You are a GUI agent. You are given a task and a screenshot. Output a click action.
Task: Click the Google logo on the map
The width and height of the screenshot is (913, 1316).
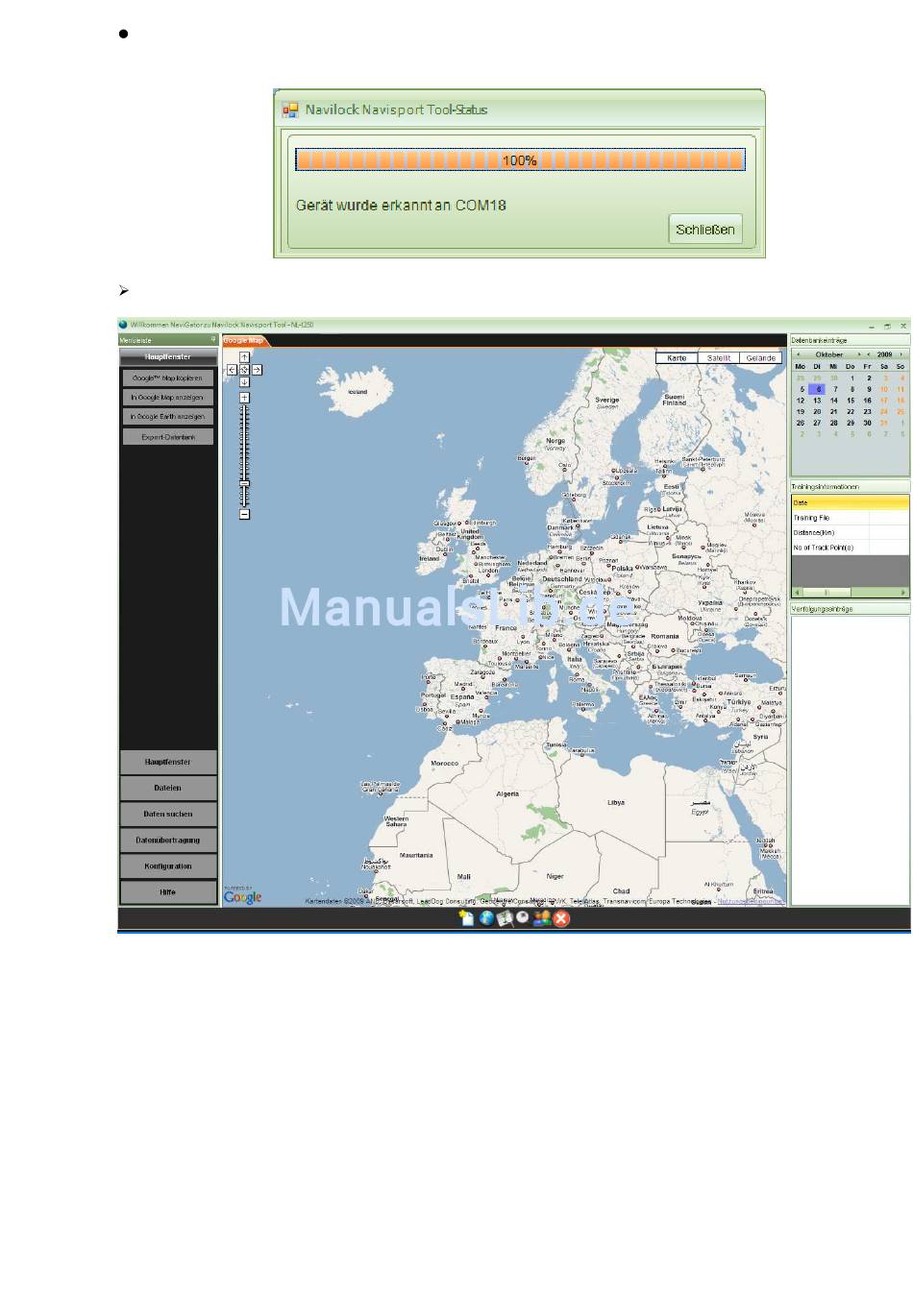242,897
